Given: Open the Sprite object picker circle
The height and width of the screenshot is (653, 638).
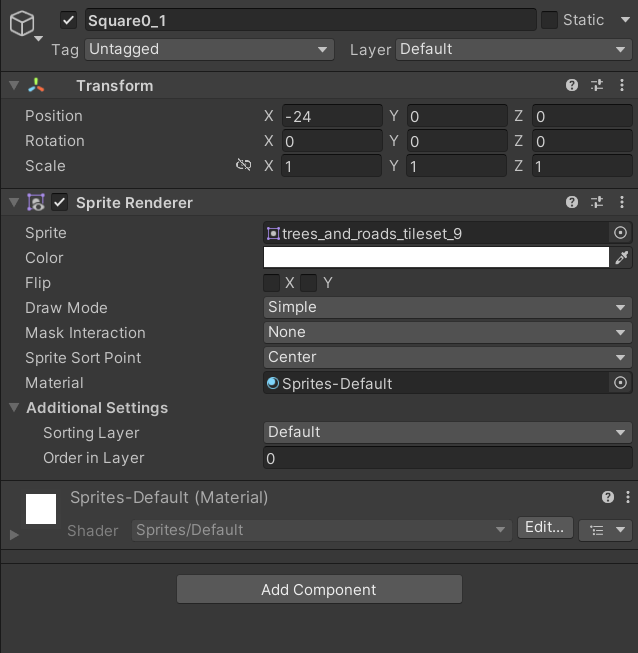Looking at the screenshot, I should (620, 233).
